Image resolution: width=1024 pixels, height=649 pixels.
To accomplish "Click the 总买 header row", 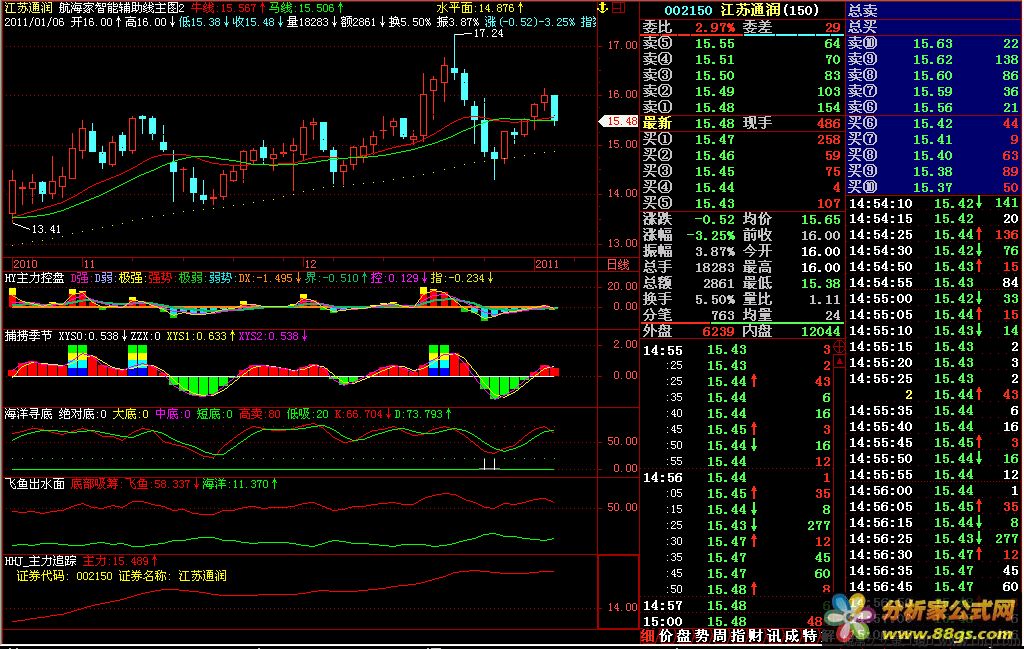I will [x=934, y=27].
